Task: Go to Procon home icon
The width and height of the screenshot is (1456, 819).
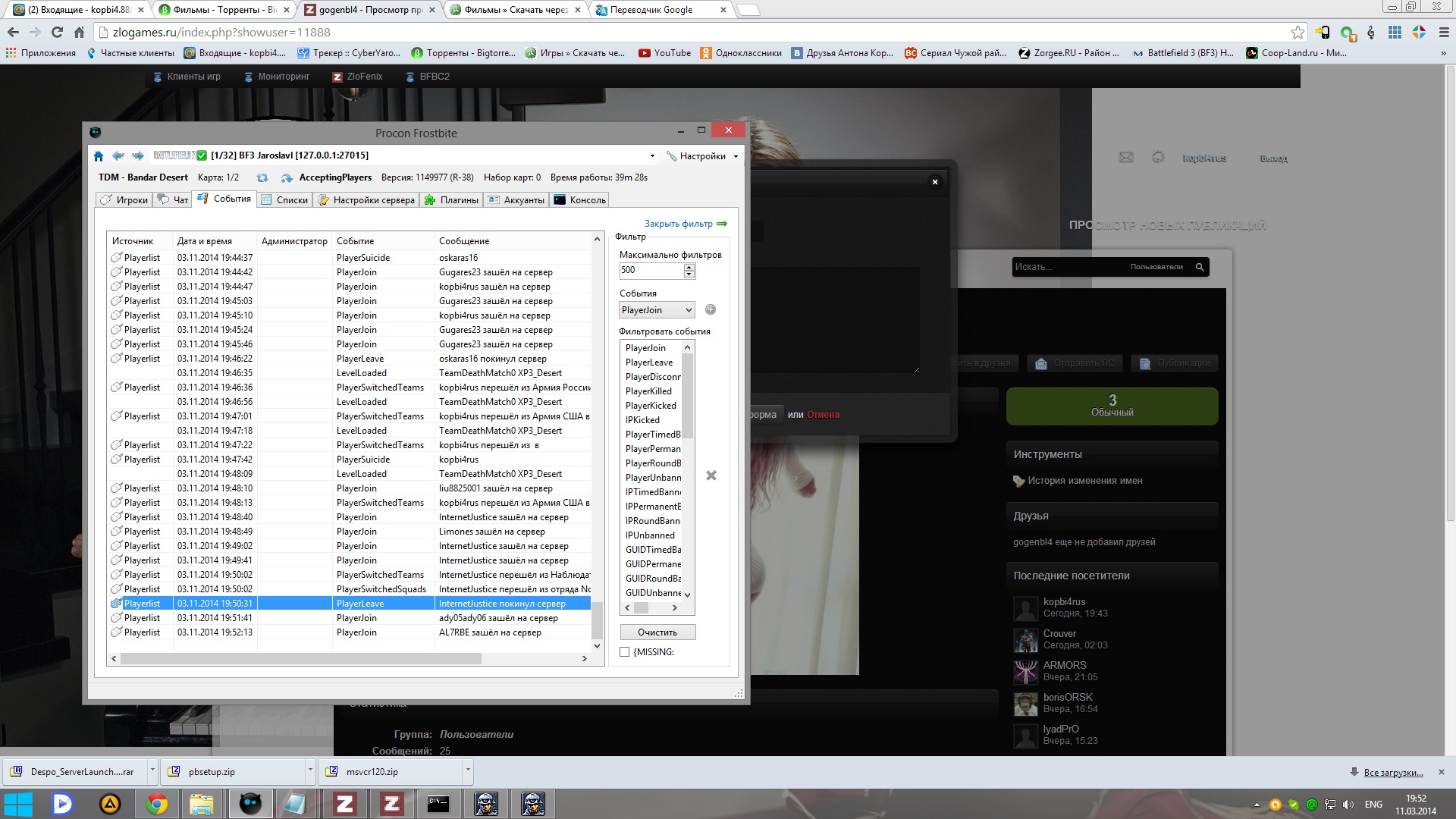Action: click(x=99, y=156)
